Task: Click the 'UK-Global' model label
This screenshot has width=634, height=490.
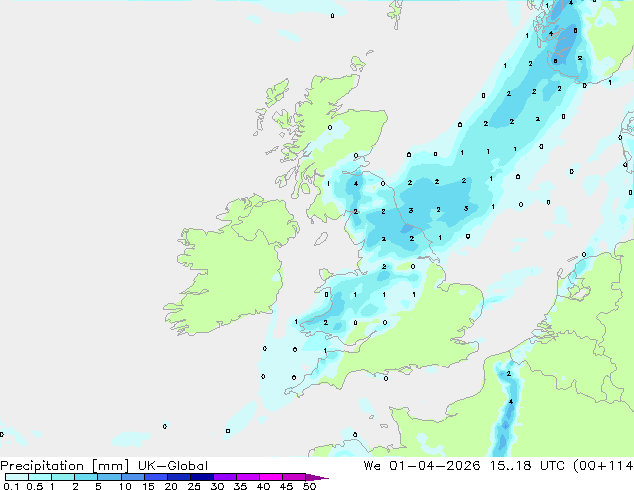Action: 173,466
